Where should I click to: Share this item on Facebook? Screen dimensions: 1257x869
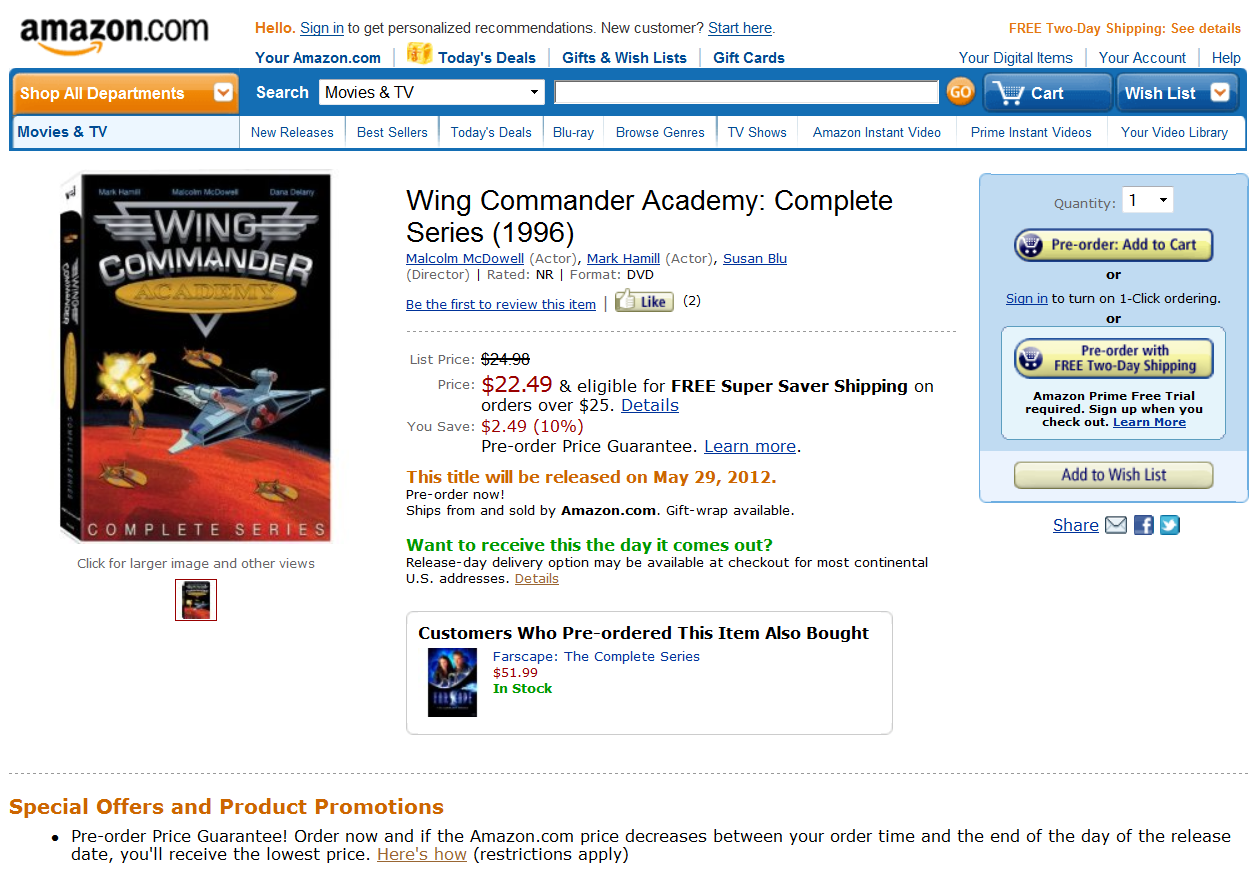[1143, 525]
